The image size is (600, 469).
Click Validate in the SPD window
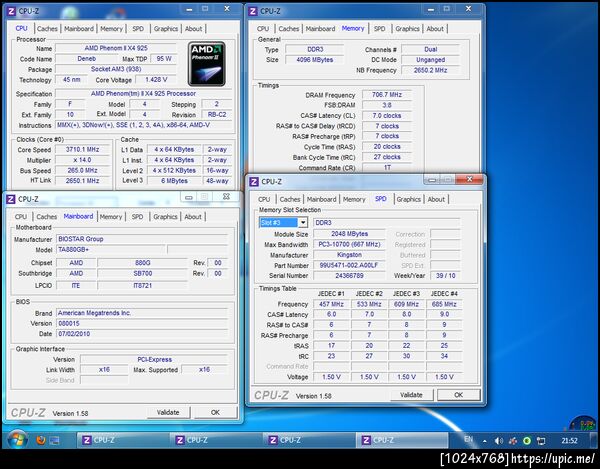click(411, 395)
